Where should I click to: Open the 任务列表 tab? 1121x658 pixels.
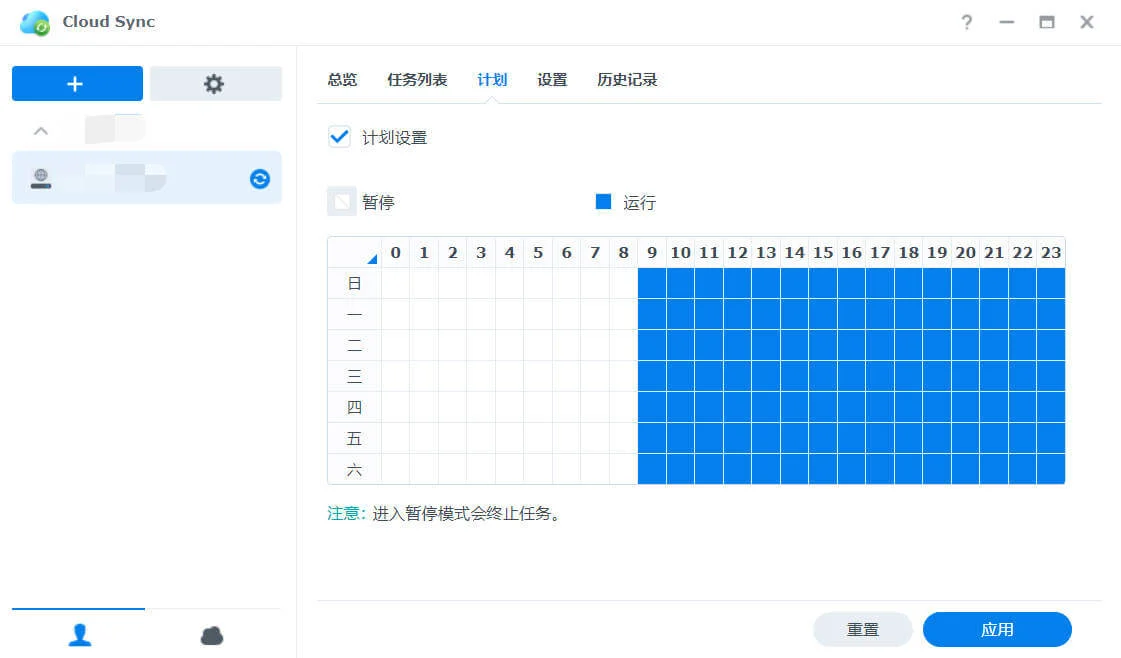coord(417,80)
